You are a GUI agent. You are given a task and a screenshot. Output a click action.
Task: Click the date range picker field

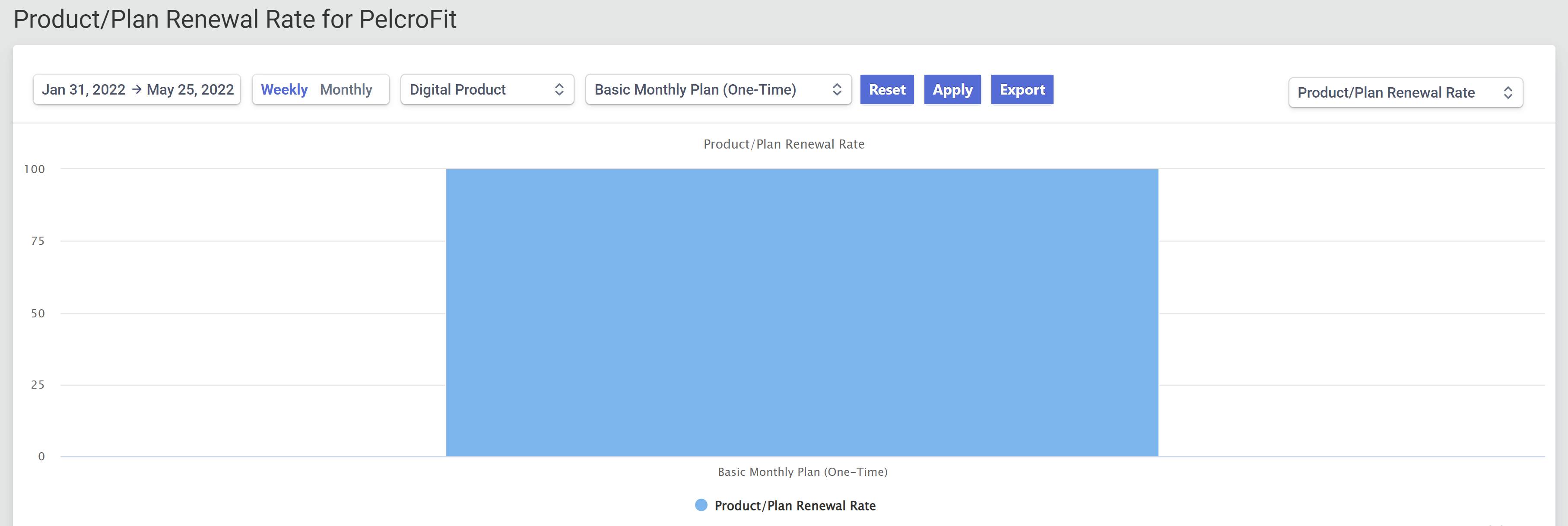[x=136, y=89]
